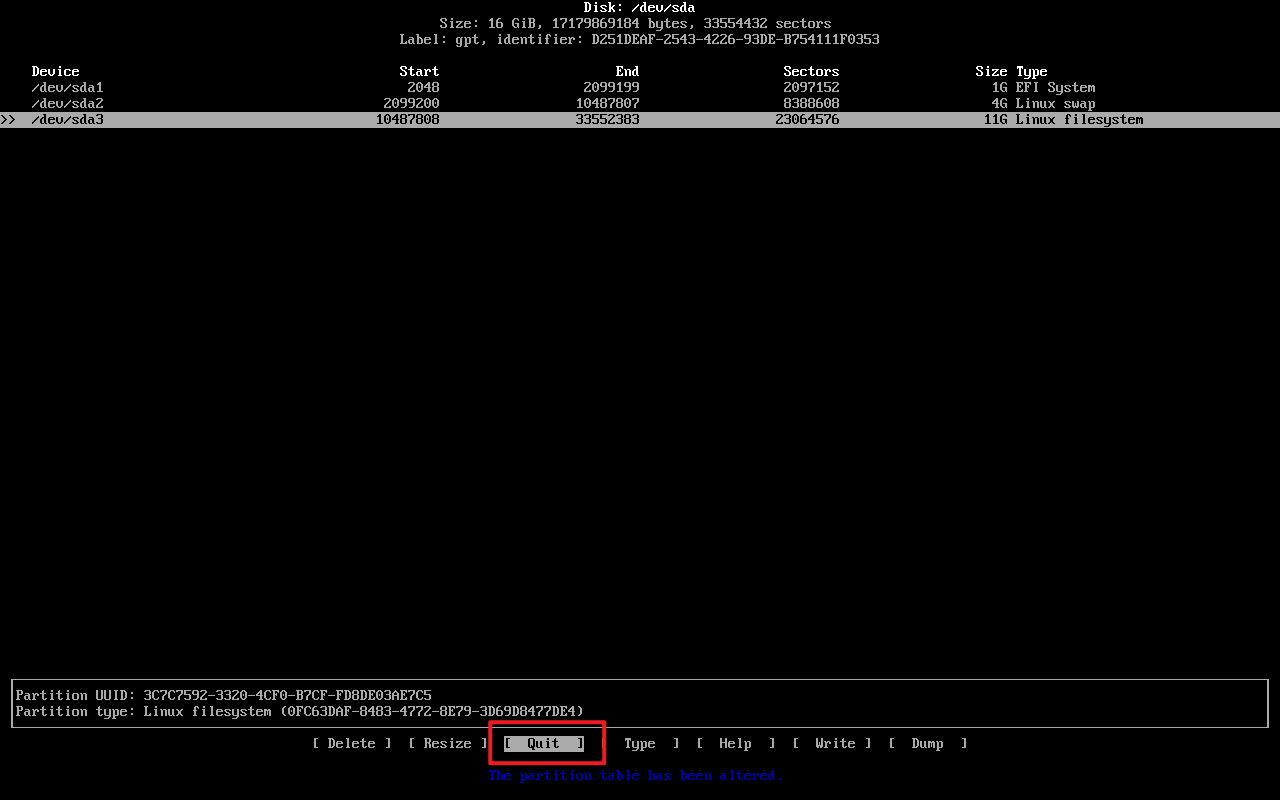
Task: Choose the Dump menu option
Action: [927, 743]
